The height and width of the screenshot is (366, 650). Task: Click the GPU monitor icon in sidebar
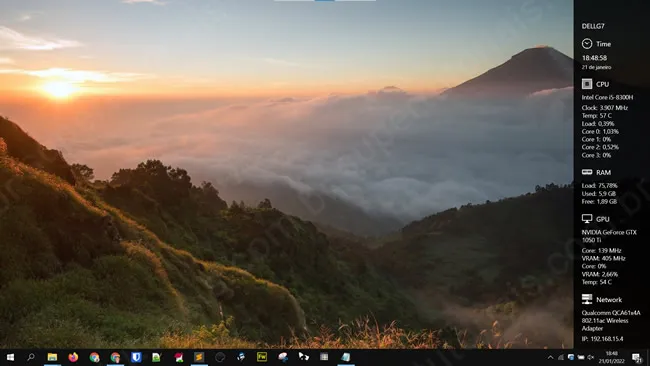pos(587,218)
